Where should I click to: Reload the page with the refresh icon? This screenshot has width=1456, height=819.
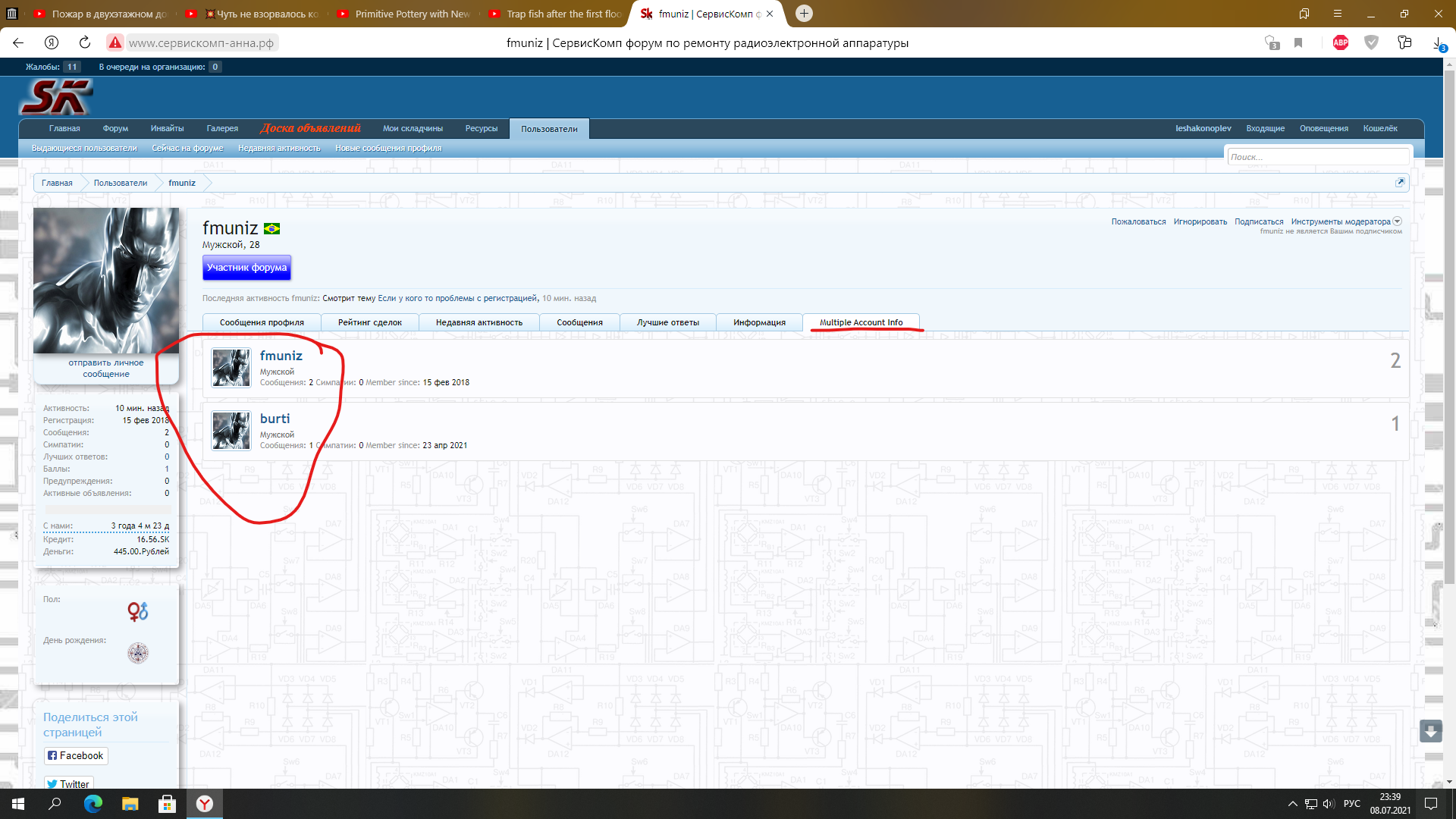pyautogui.click(x=85, y=42)
